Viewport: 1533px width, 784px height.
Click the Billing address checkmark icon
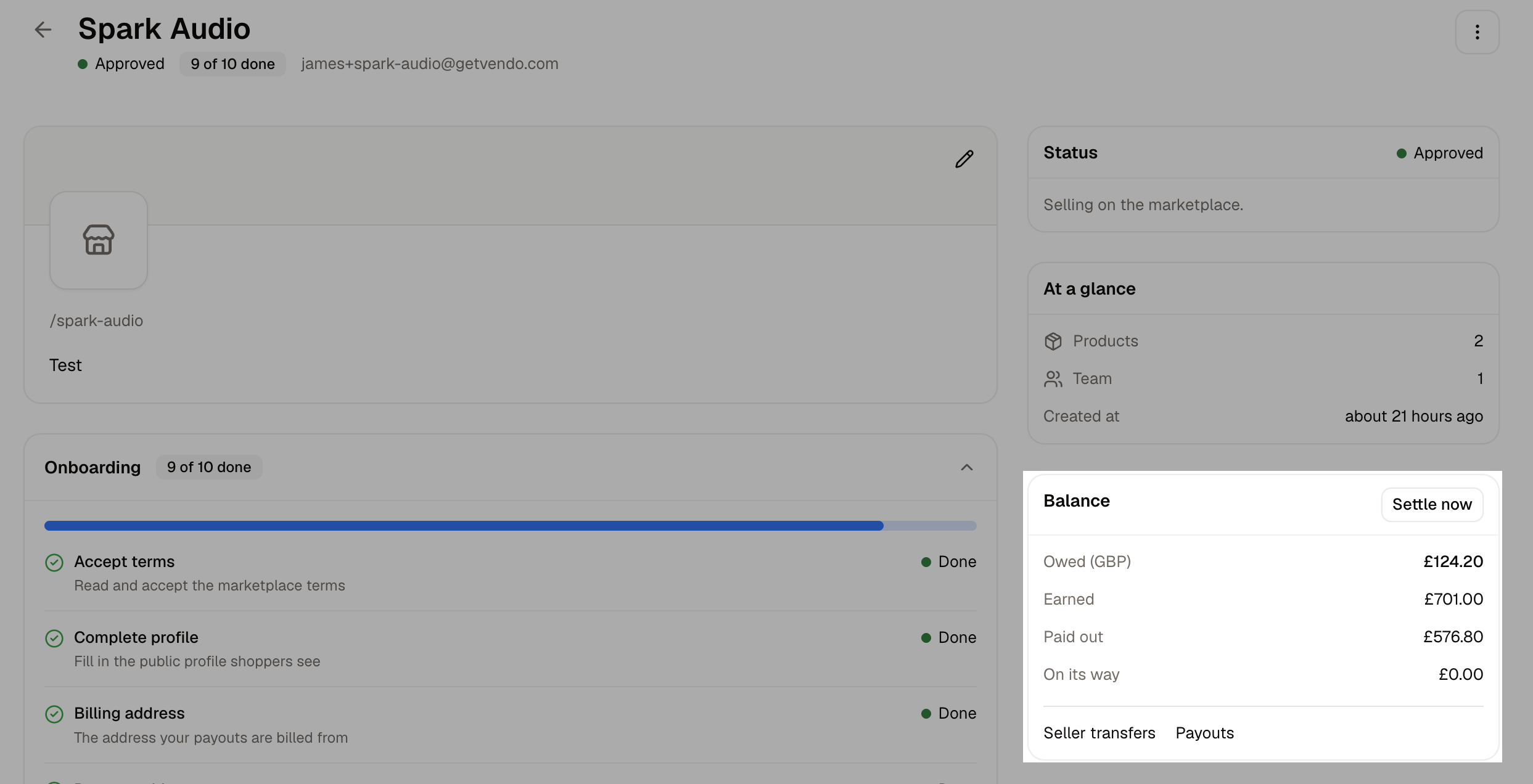pyautogui.click(x=54, y=714)
